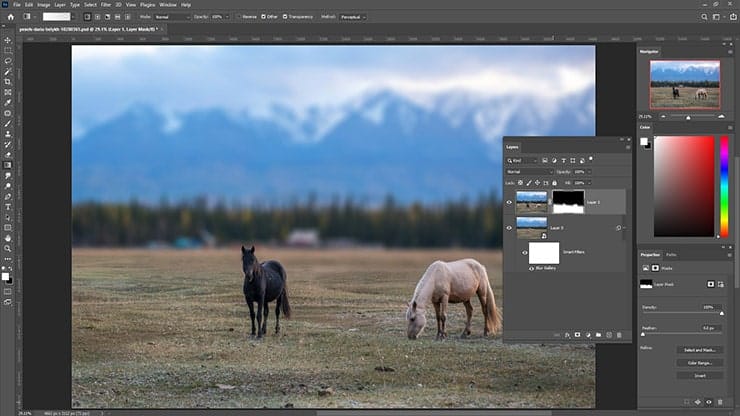Click the text layer filter icon
740x416 pixels.
pos(563,161)
